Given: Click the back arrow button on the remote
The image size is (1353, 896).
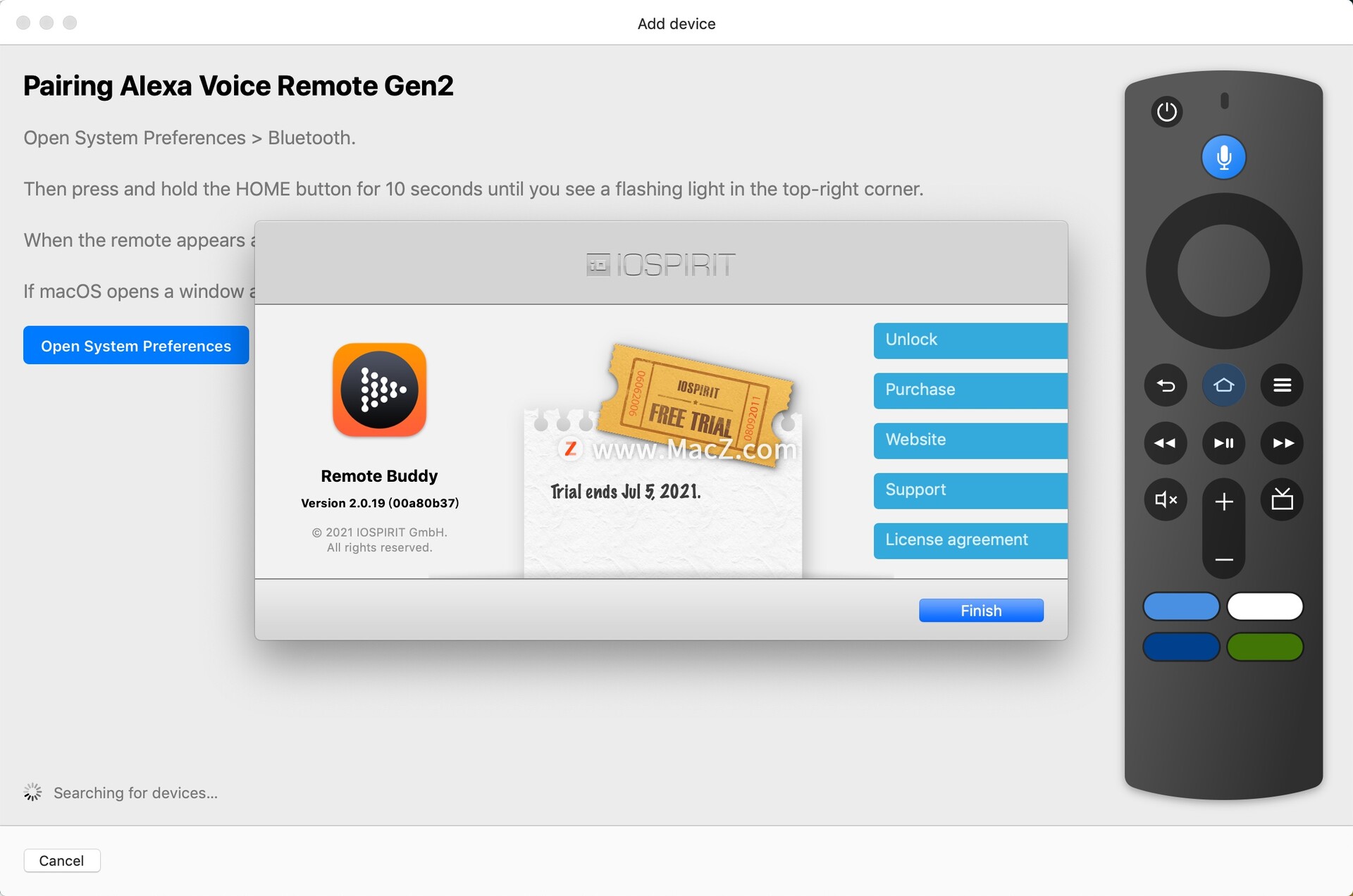Looking at the screenshot, I should tap(1166, 385).
